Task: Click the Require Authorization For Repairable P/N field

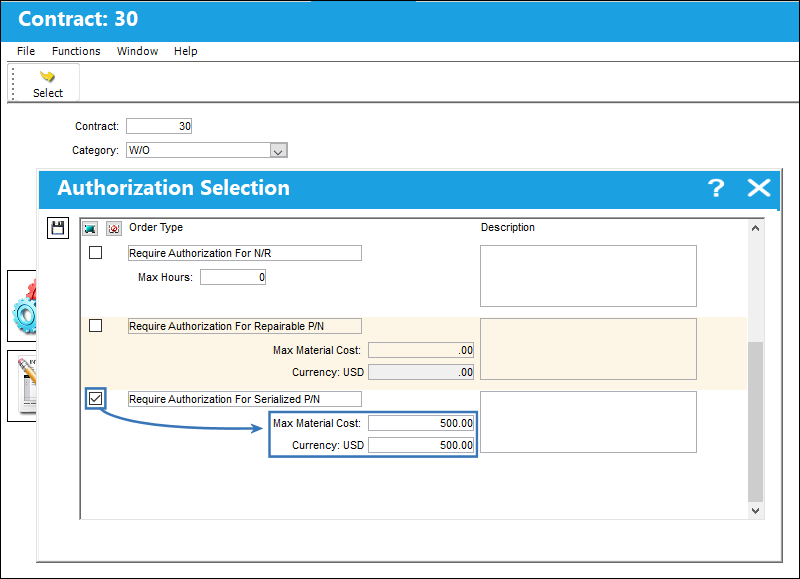Action: (245, 326)
